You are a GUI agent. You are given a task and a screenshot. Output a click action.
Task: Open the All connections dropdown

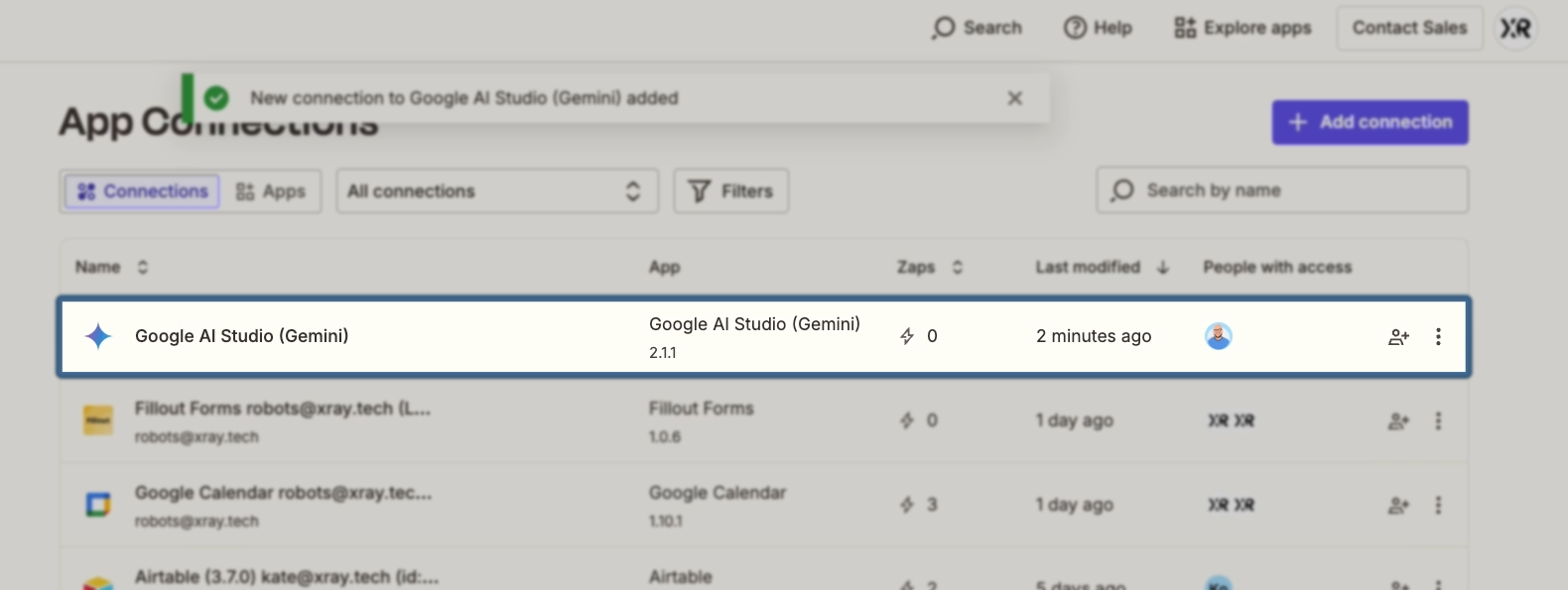[497, 191]
